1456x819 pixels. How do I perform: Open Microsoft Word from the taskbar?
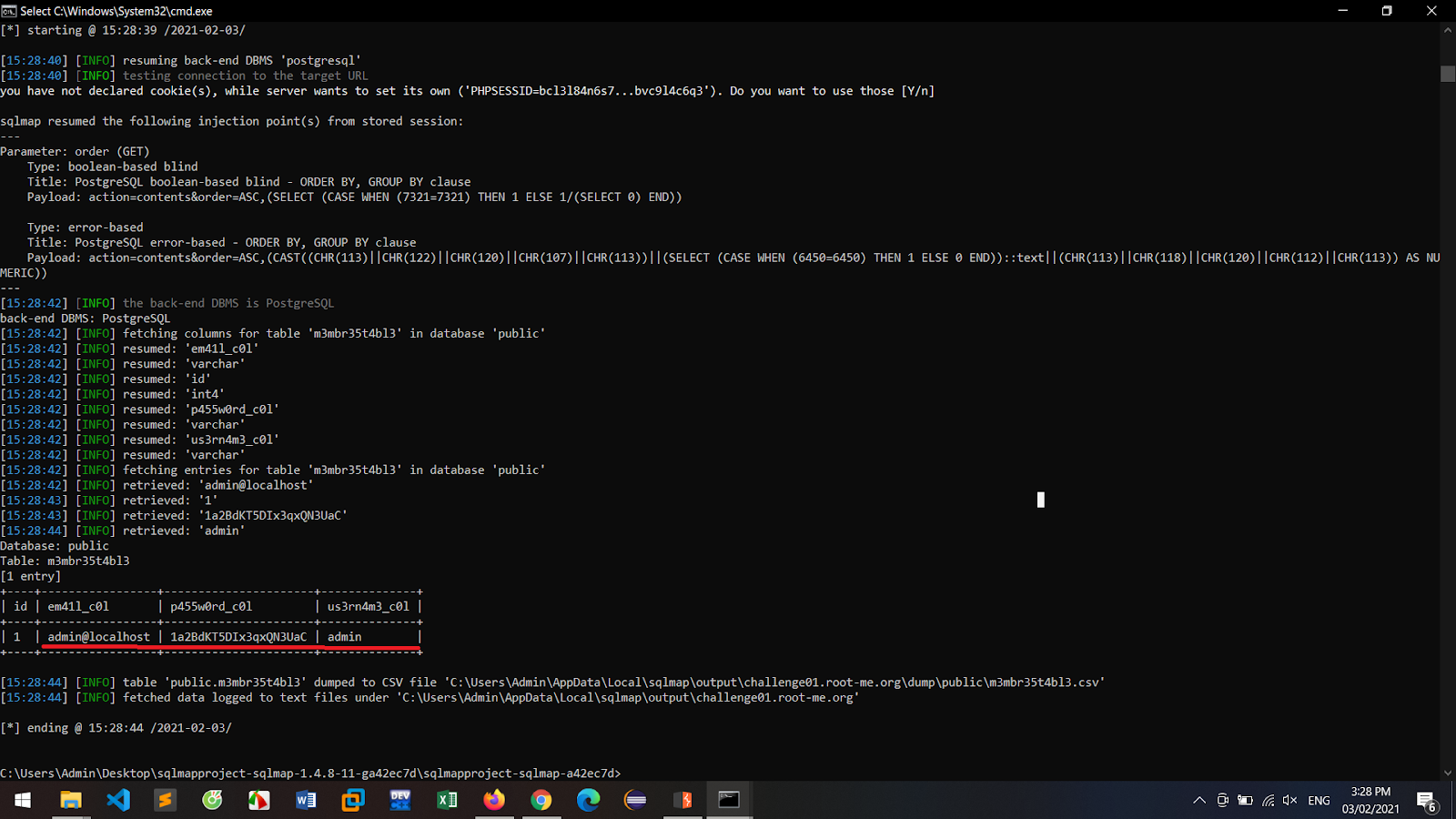[x=306, y=800]
